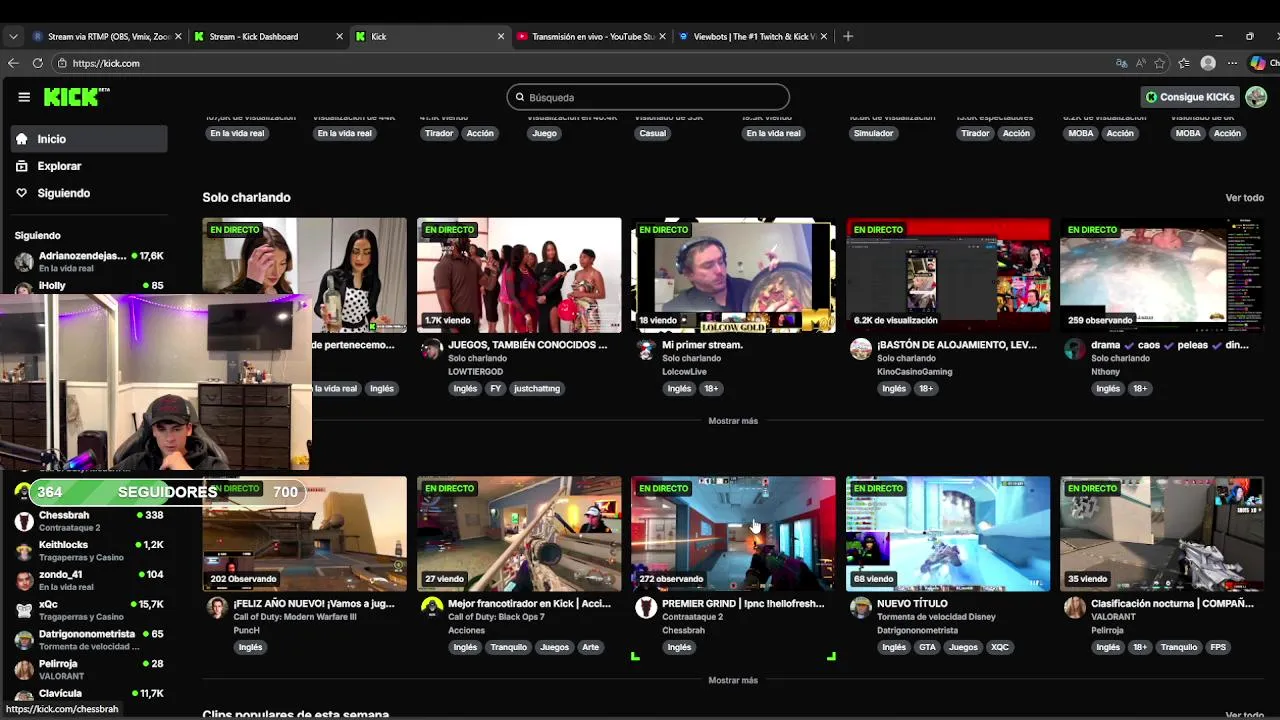Open Datrignonometrista avatar under NUEVO TÍTULO
The height and width of the screenshot is (720, 1280).
pyautogui.click(x=860, y=608)
